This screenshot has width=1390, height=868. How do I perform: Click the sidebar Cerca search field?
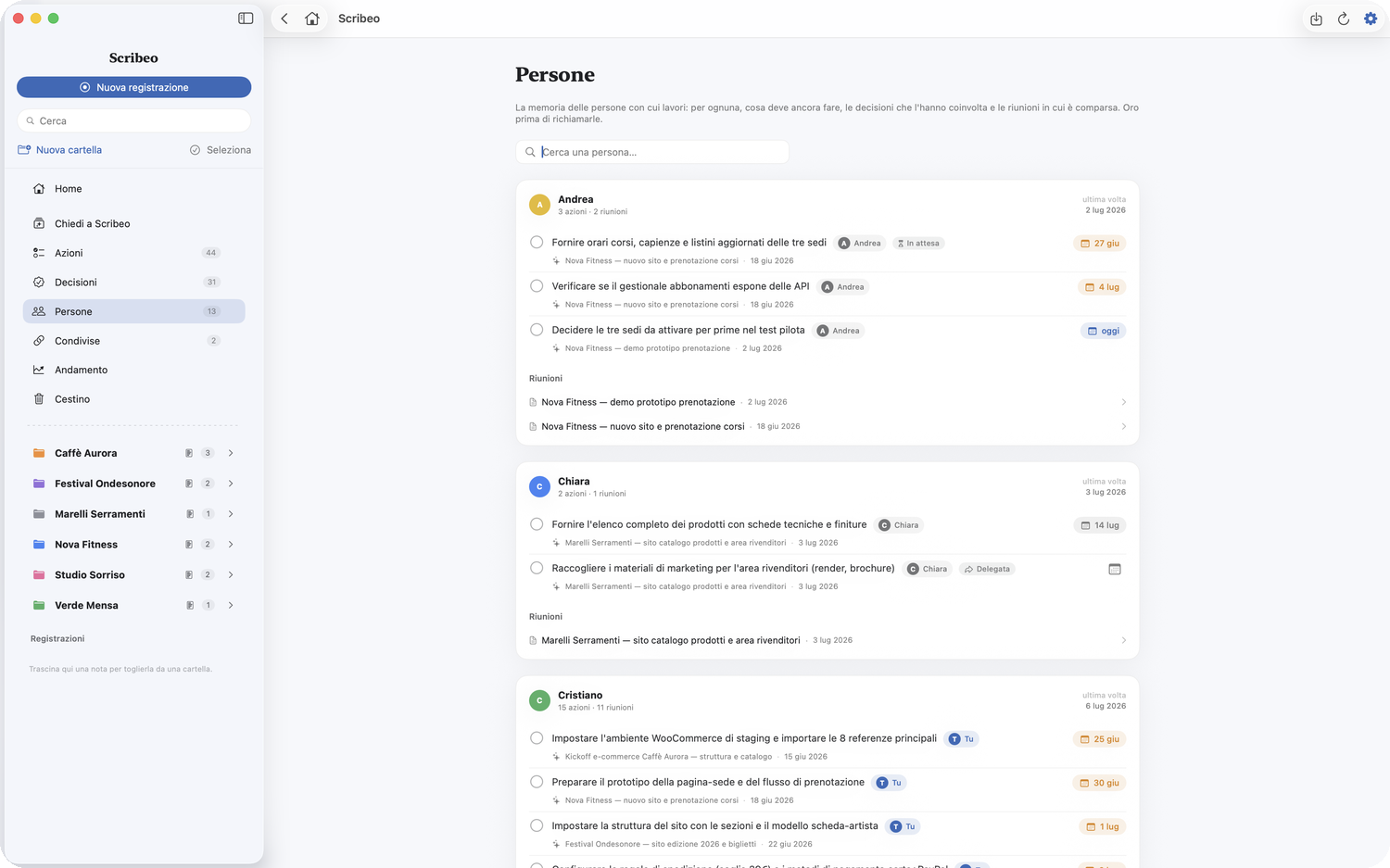click(x=133, y=120)
